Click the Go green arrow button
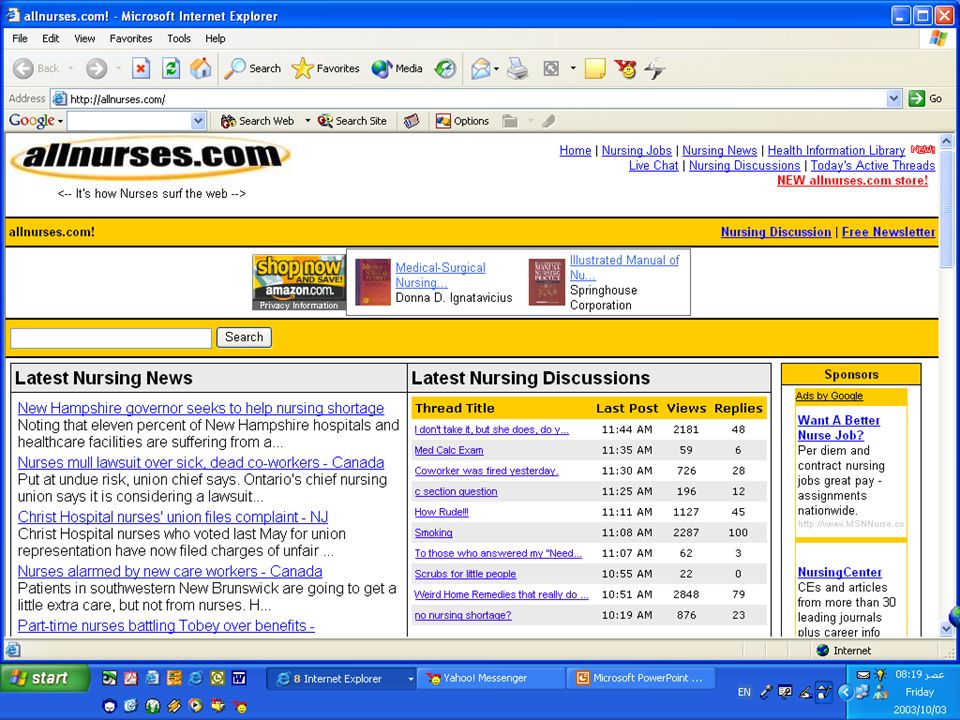 pyautogui.click(x=925, y=99)
